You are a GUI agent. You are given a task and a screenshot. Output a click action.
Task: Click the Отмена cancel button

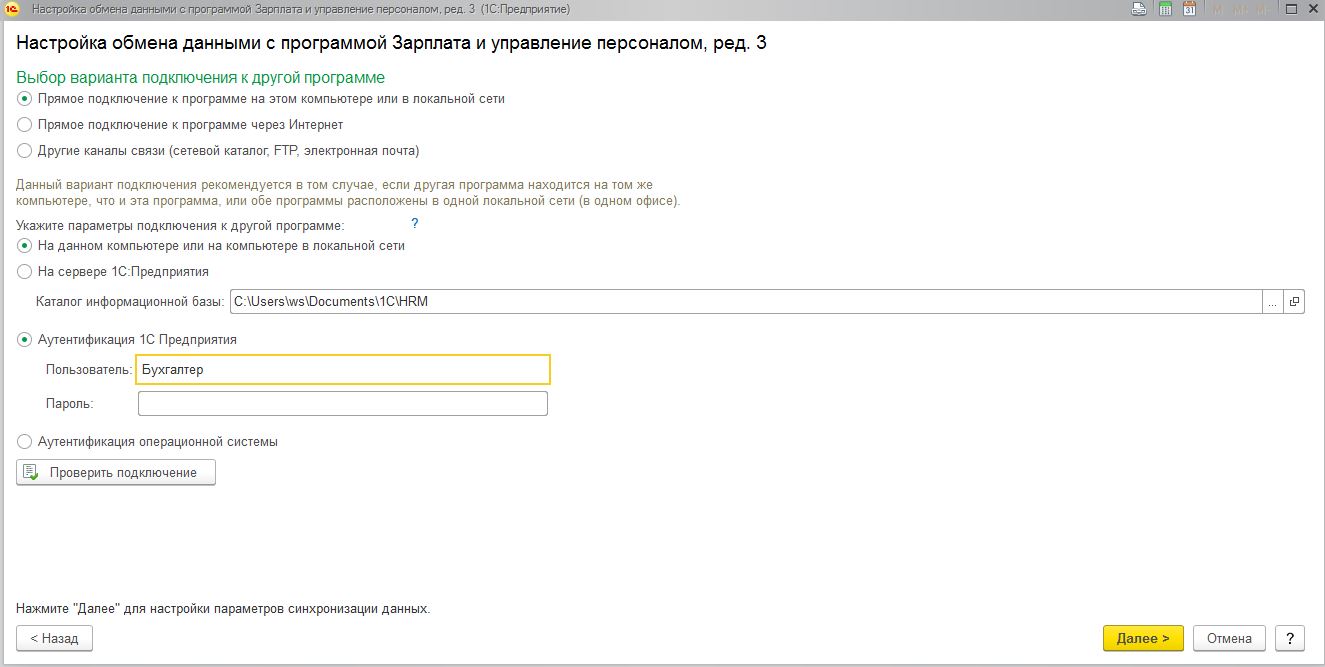tap(1229, 638)
